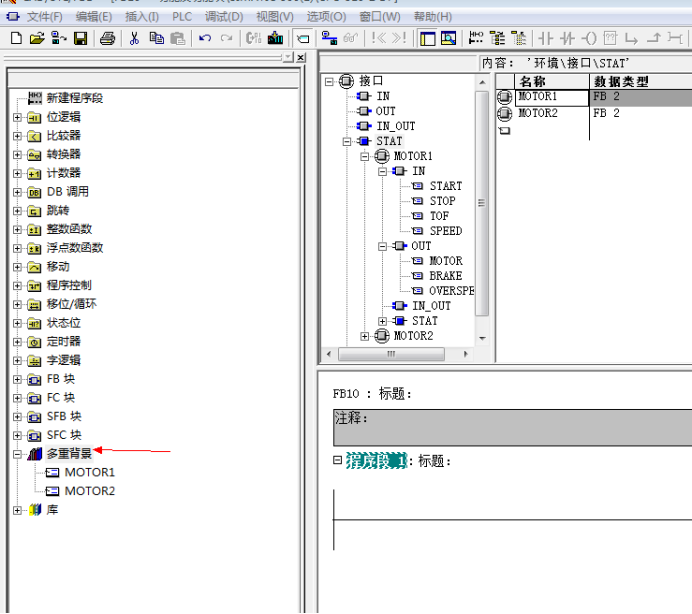The height and width of the screenshot is (614, 692).
Task: Click the interface tree vertical scrollbar
Action: pos(482,200)
